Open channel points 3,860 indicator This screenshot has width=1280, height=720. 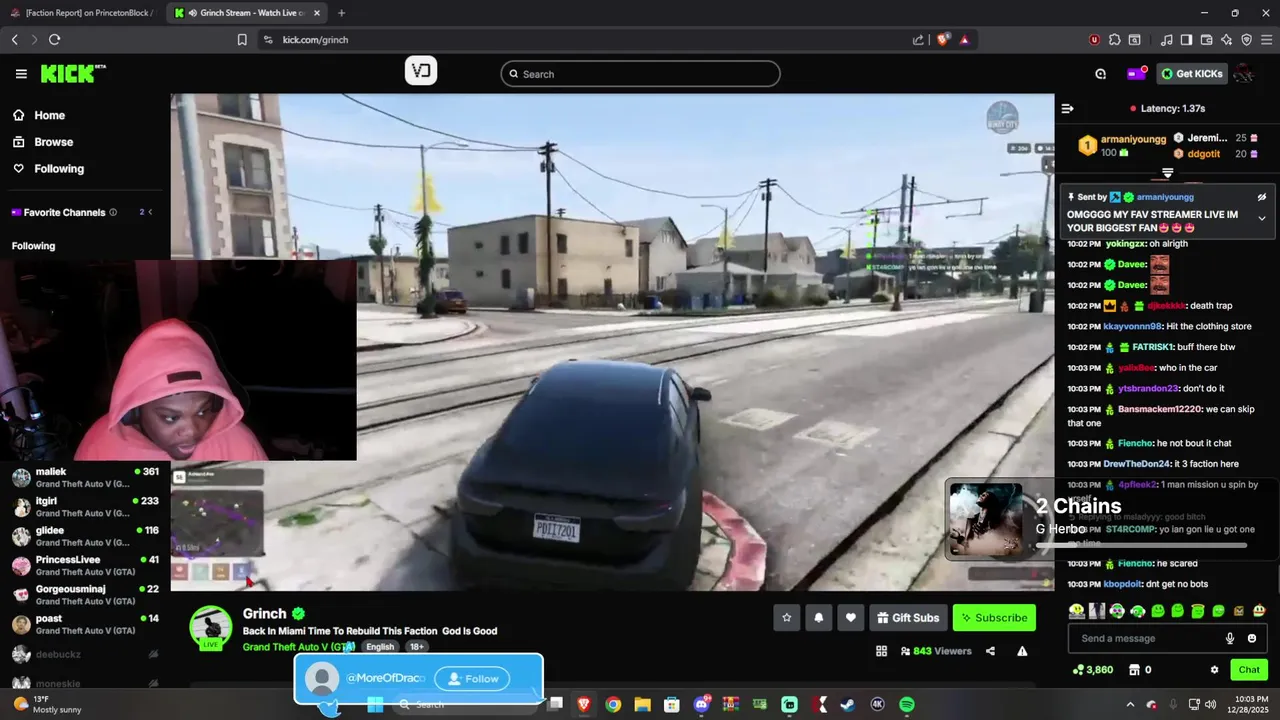(1092, 670)
